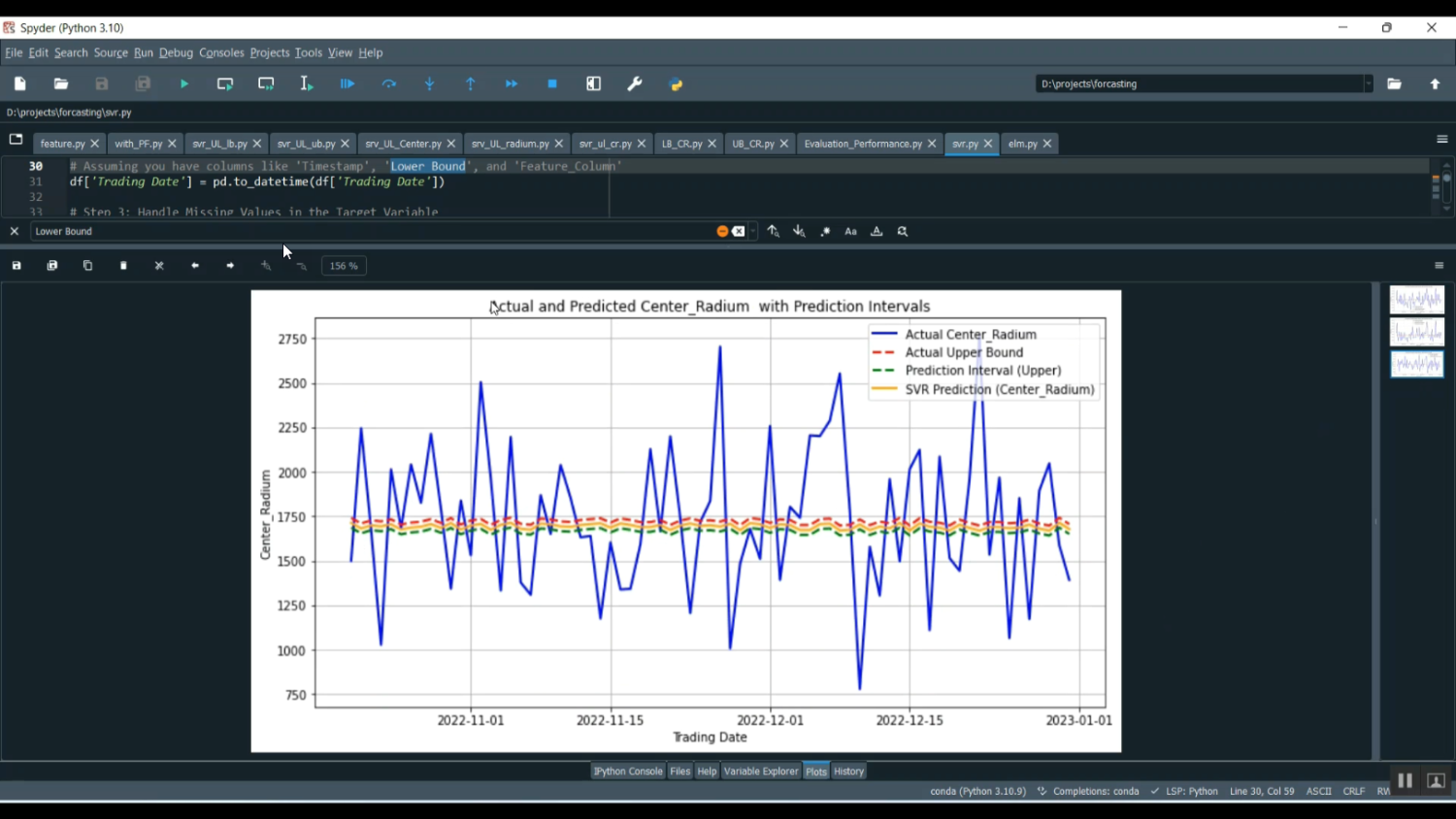Copy the plot to clipboard with the copy icon
This screenshot has width=1456, height=819.
point(87,265)
